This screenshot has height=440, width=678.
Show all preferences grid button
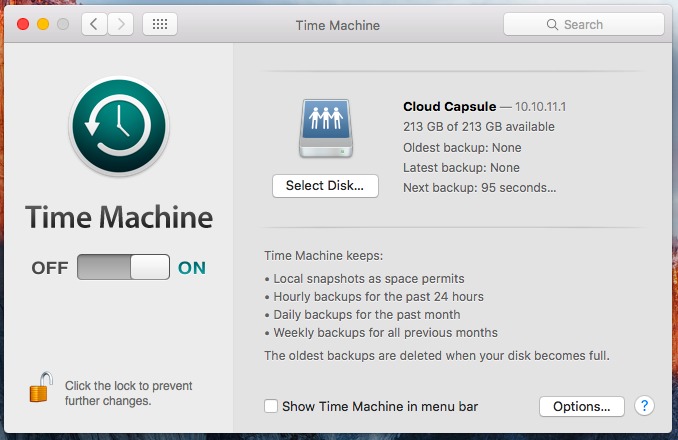[x=160, y=24]
